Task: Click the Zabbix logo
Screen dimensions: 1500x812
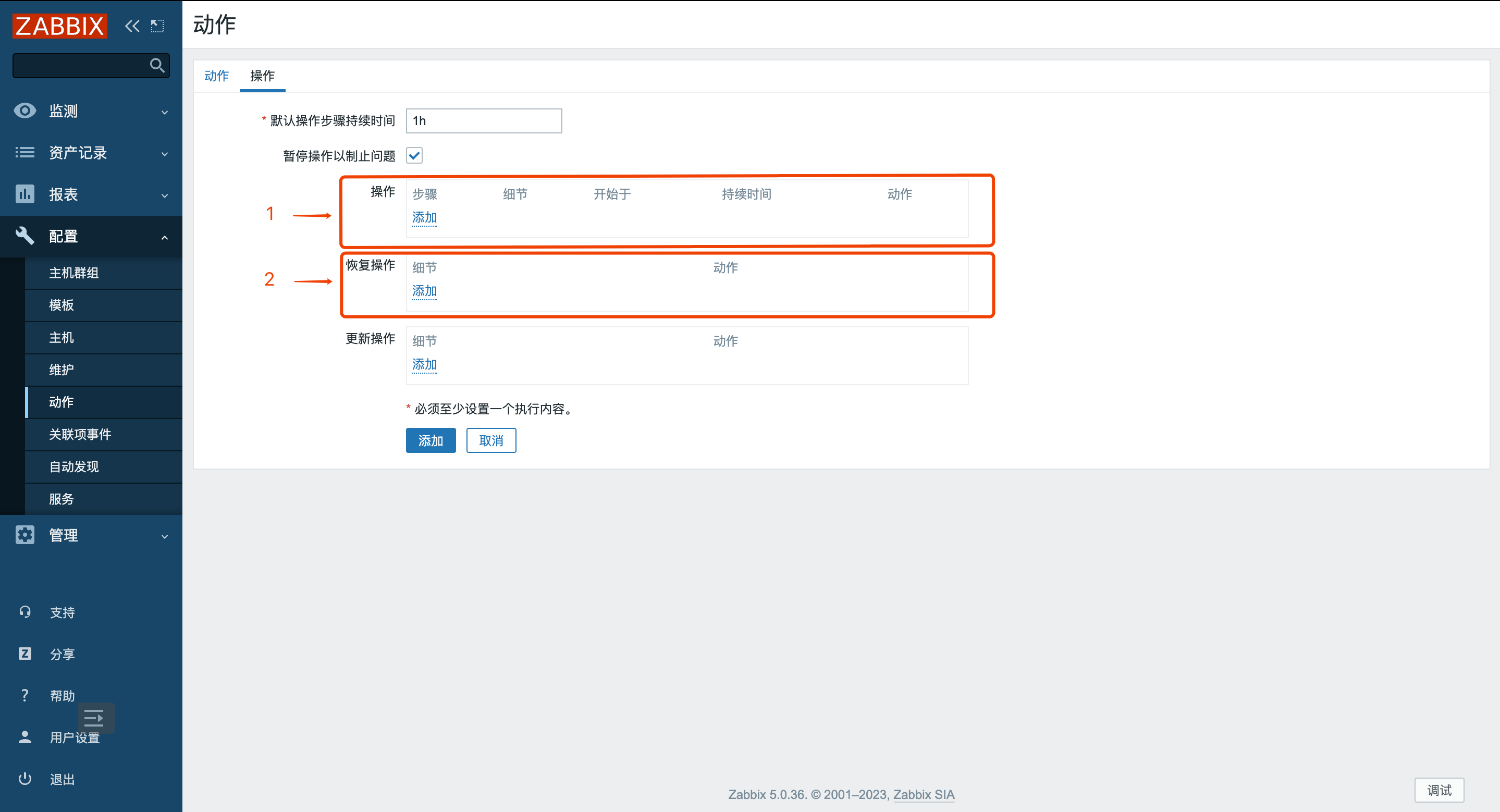Action: click(59, 26)
